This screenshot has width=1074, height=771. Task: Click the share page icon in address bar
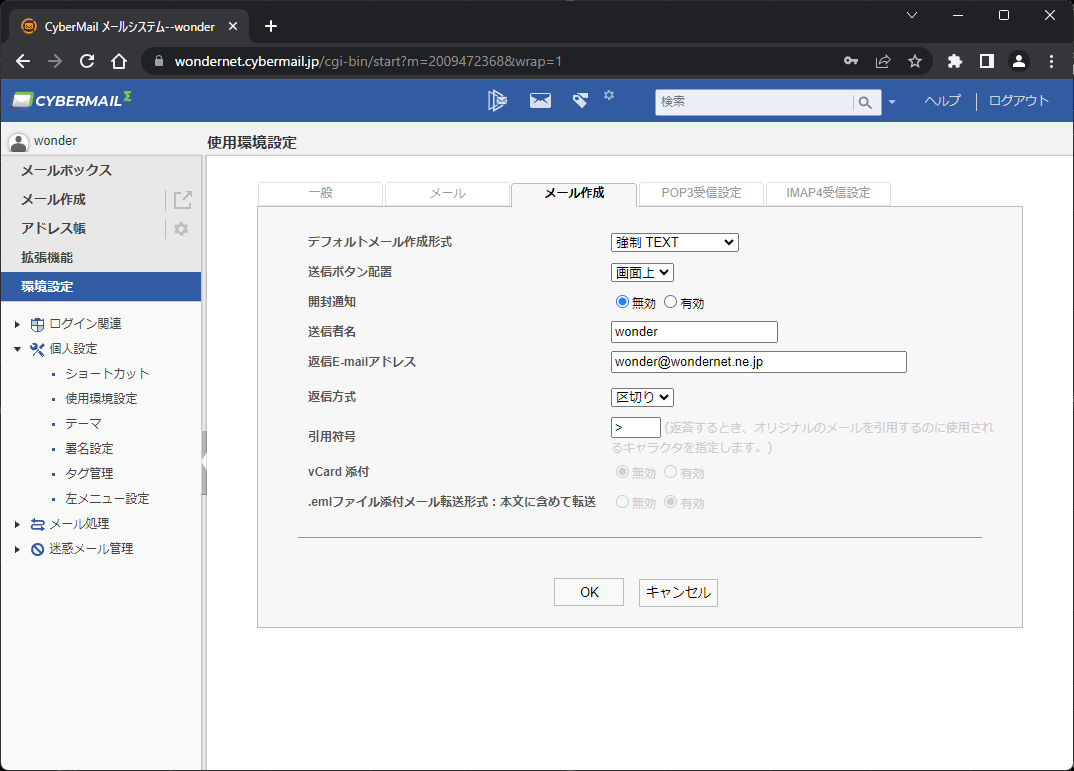[883, 61]
